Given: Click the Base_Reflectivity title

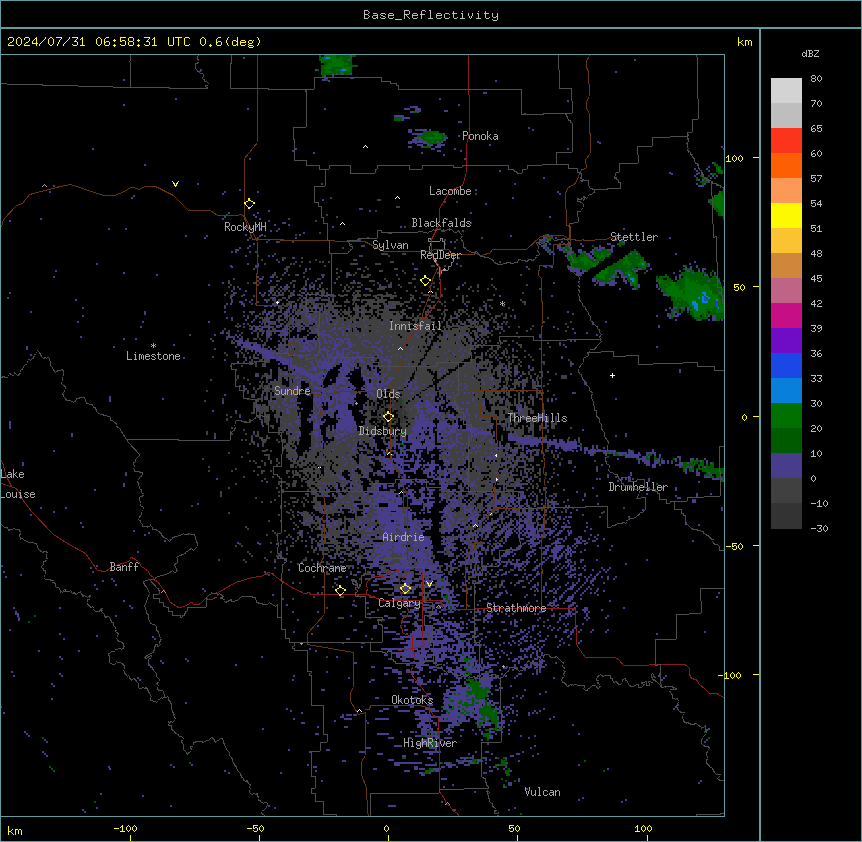Looking at the screenshot, I should point(431,15).
